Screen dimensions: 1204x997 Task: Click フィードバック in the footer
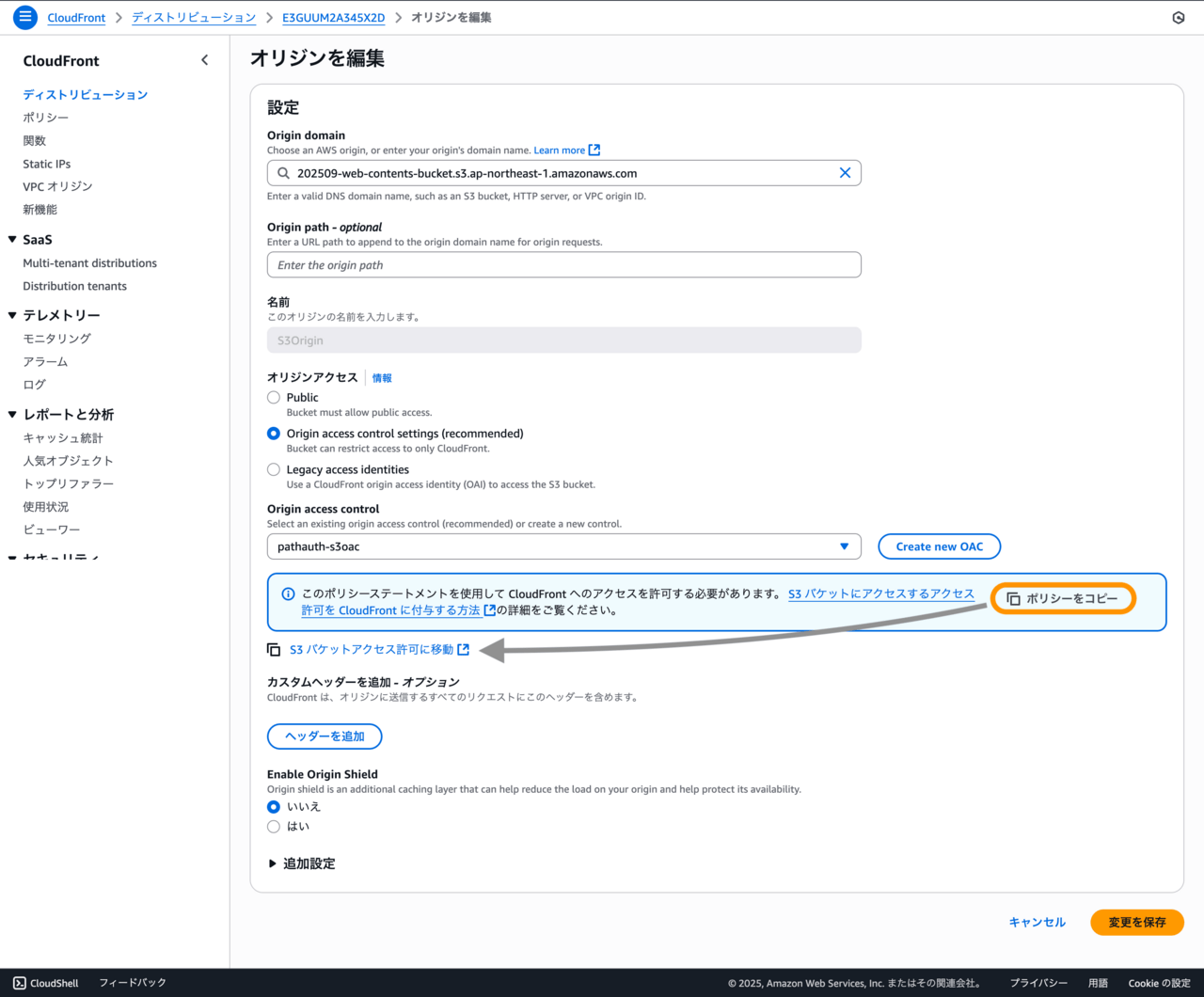tap(133, 983)
